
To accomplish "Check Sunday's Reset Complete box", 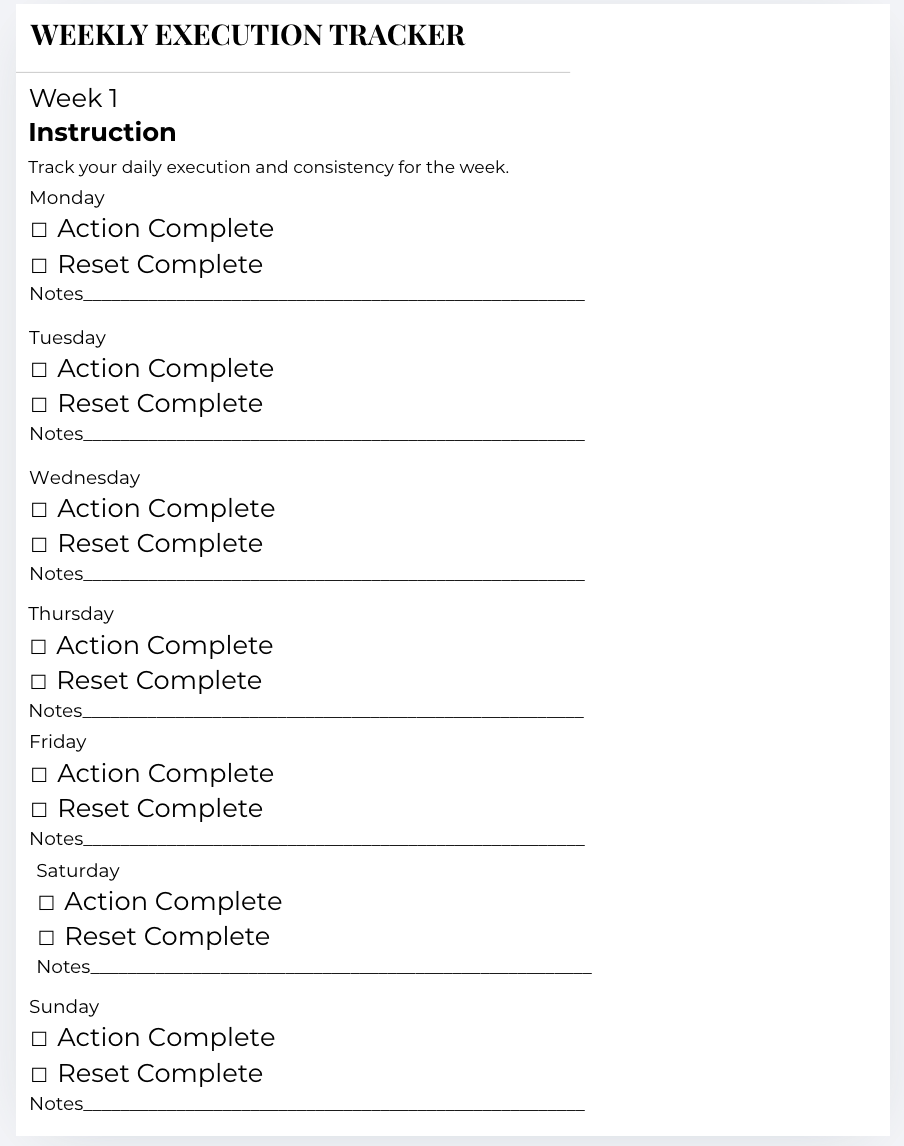I will (39, 1075).
